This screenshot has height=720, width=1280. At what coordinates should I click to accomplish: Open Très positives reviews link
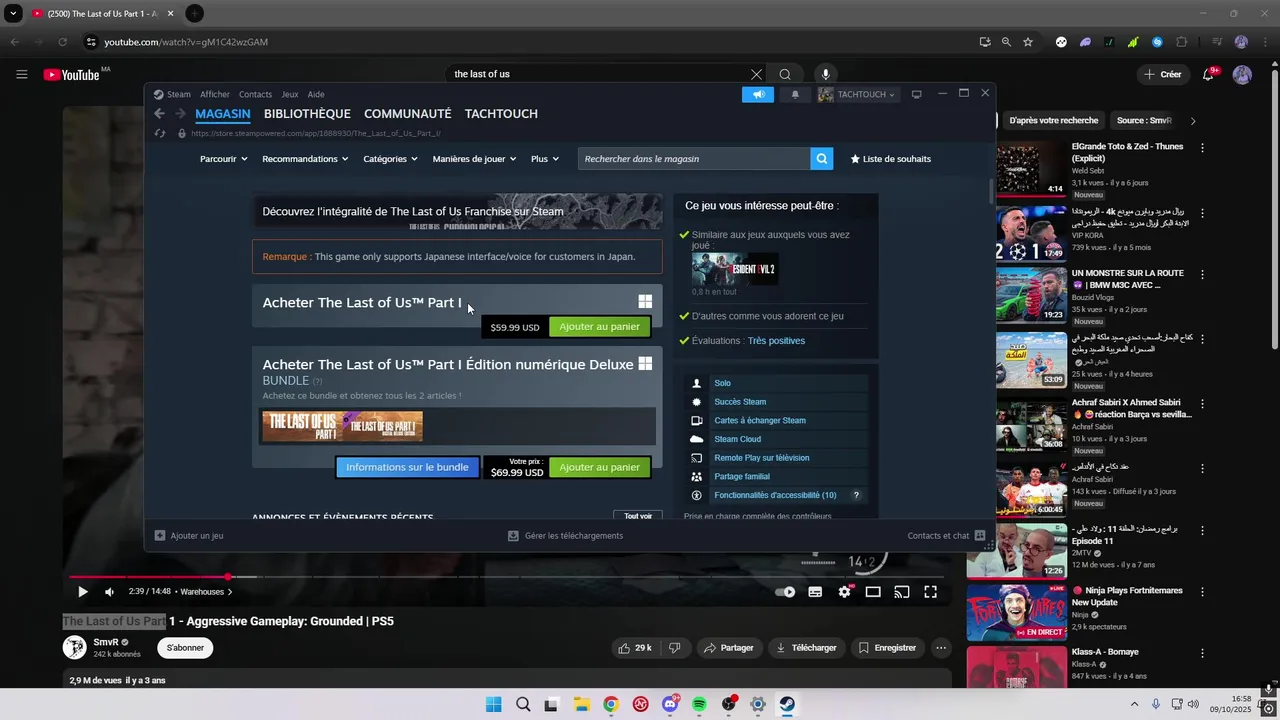tap(776, 341)
